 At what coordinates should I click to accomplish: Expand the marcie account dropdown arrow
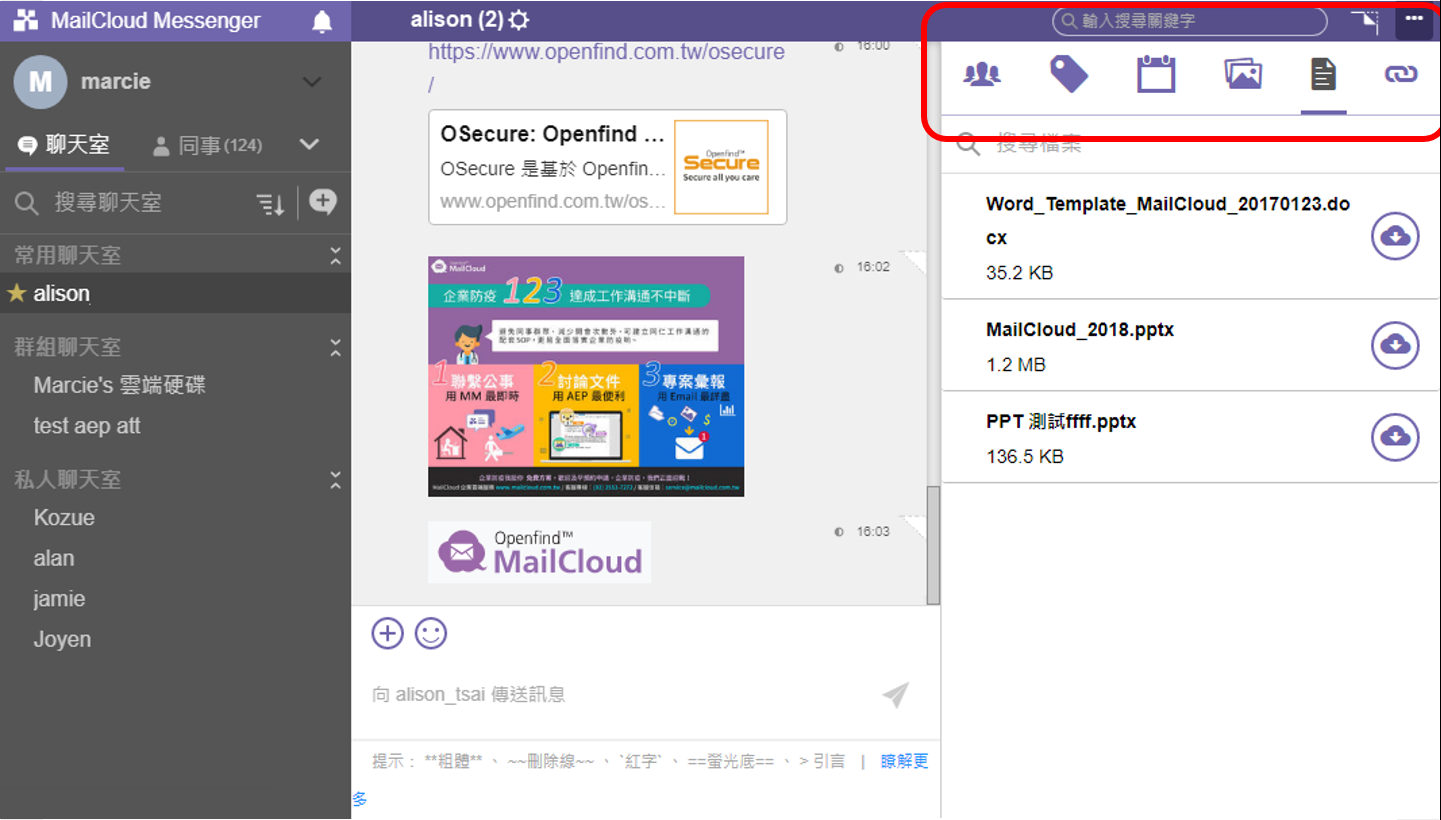click(312, 82)
